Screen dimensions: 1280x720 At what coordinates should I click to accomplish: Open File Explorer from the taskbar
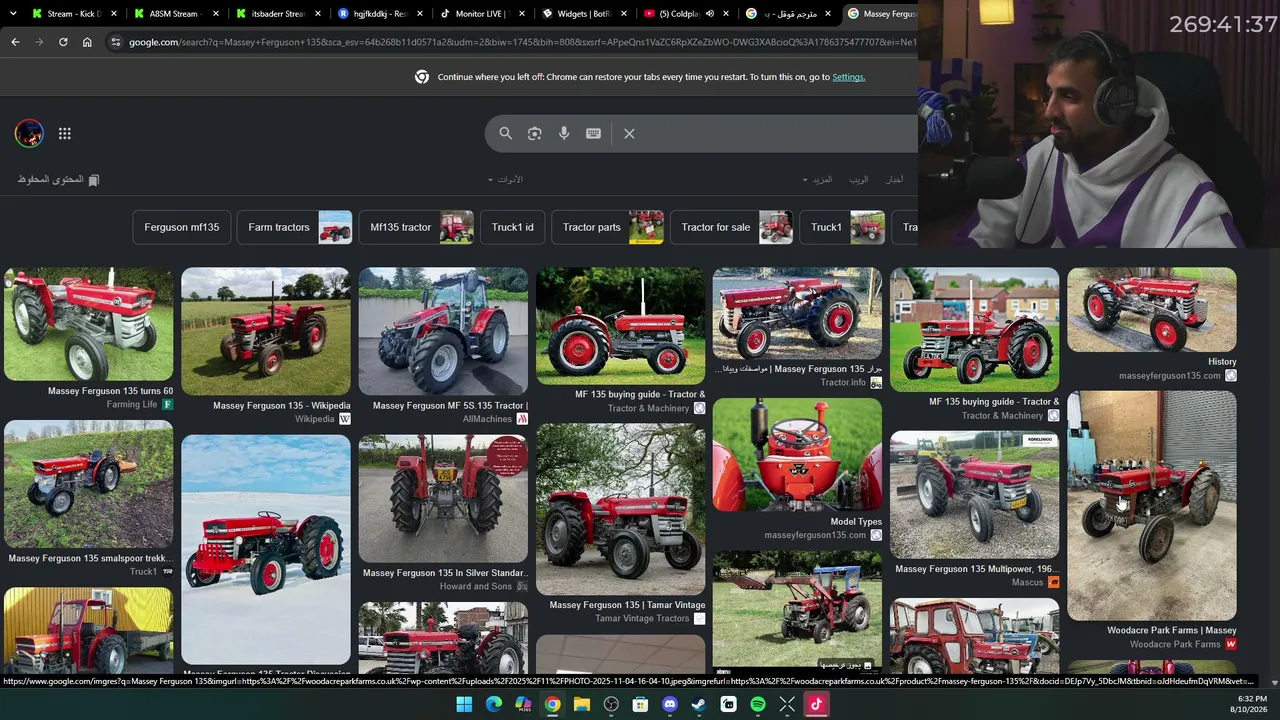point(582,705)
